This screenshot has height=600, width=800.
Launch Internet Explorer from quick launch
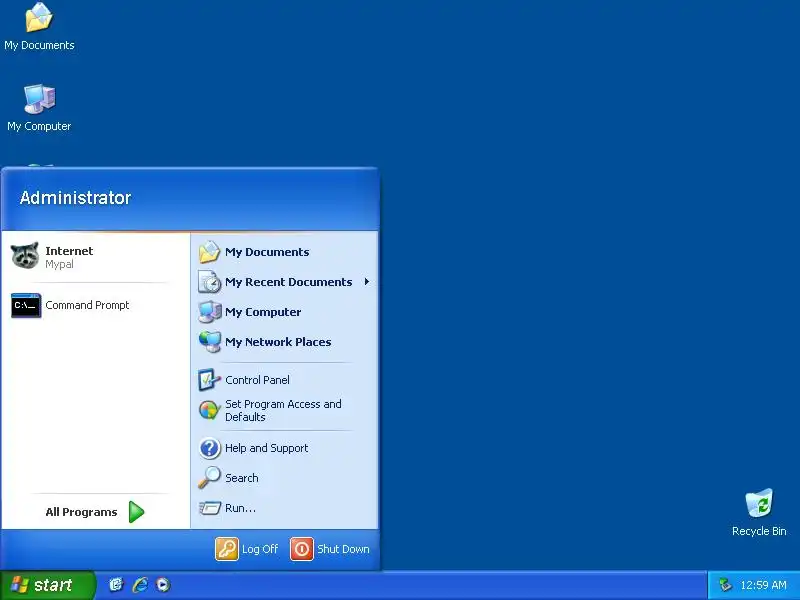click(x=140, y=585)
